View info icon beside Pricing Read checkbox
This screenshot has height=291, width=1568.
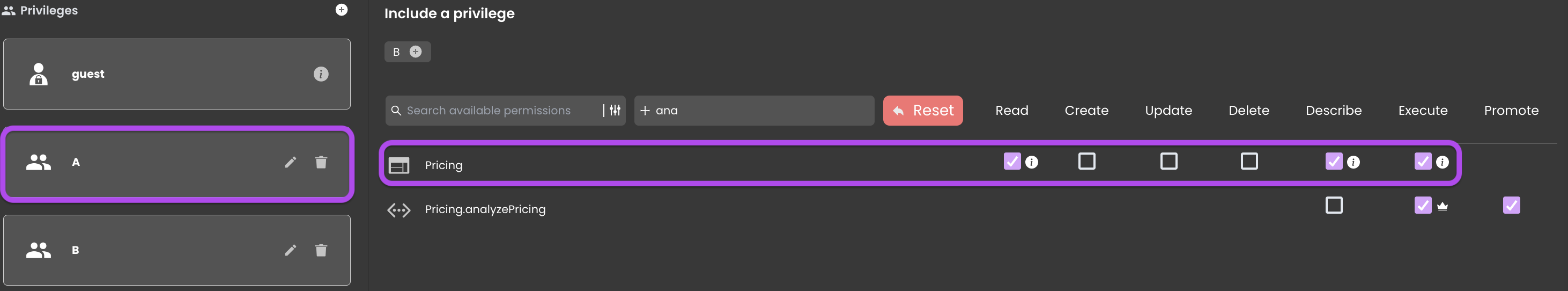click(x=1031, y=162)
